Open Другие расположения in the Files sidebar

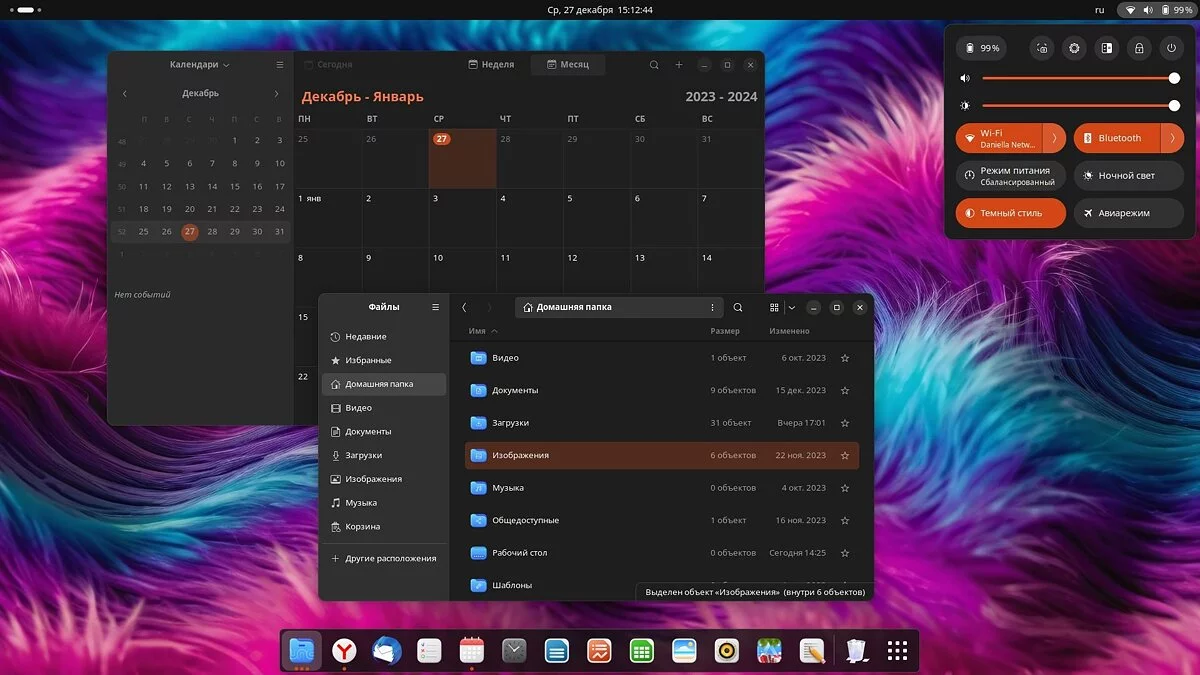[x=390, y=559]
